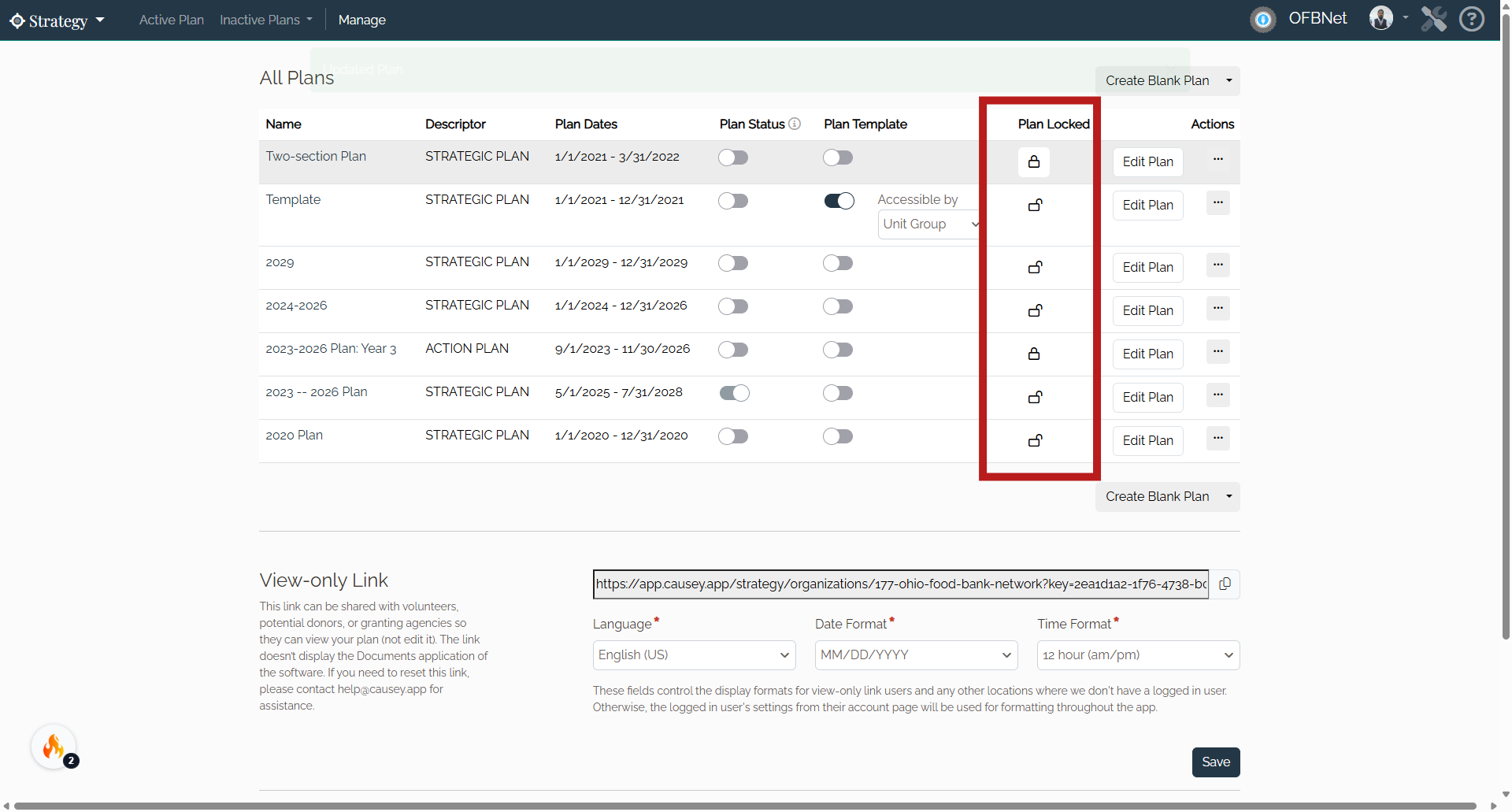Toggle Plan Status for 2020 Plan
The width and height of the screenshot is (1512, 812).
(x=733, y=437)
